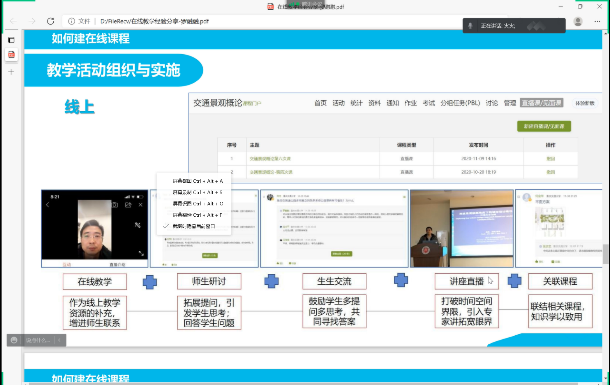Click the 讨论 navigation item
This screenshot has width=610, height=385.
click(492, 103)
